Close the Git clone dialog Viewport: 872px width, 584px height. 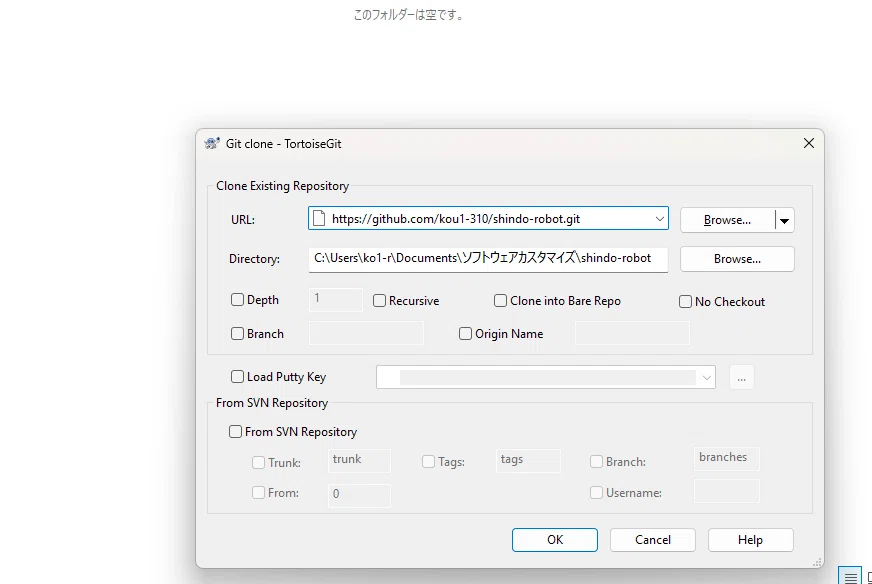click(809, 143)
